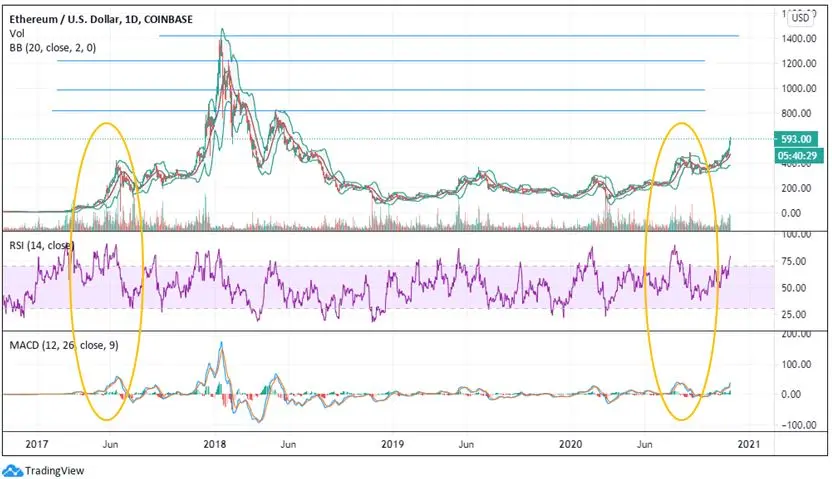Click the RSI 25.00 axis value

794,315
